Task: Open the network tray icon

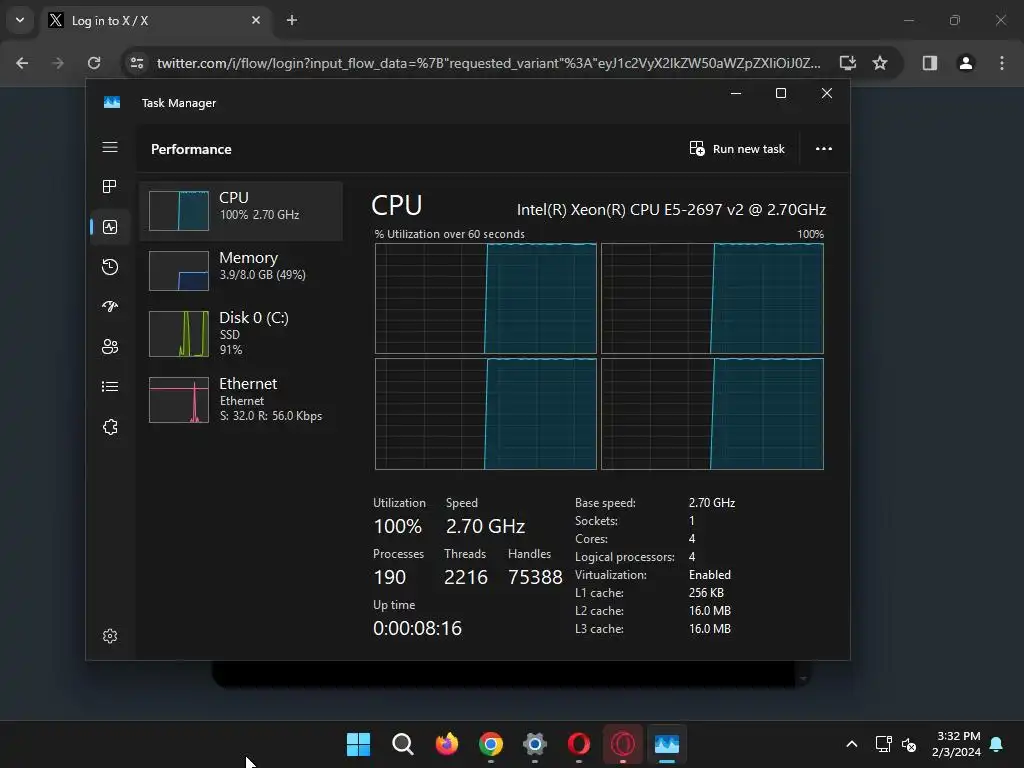Action: click(883, 744)
